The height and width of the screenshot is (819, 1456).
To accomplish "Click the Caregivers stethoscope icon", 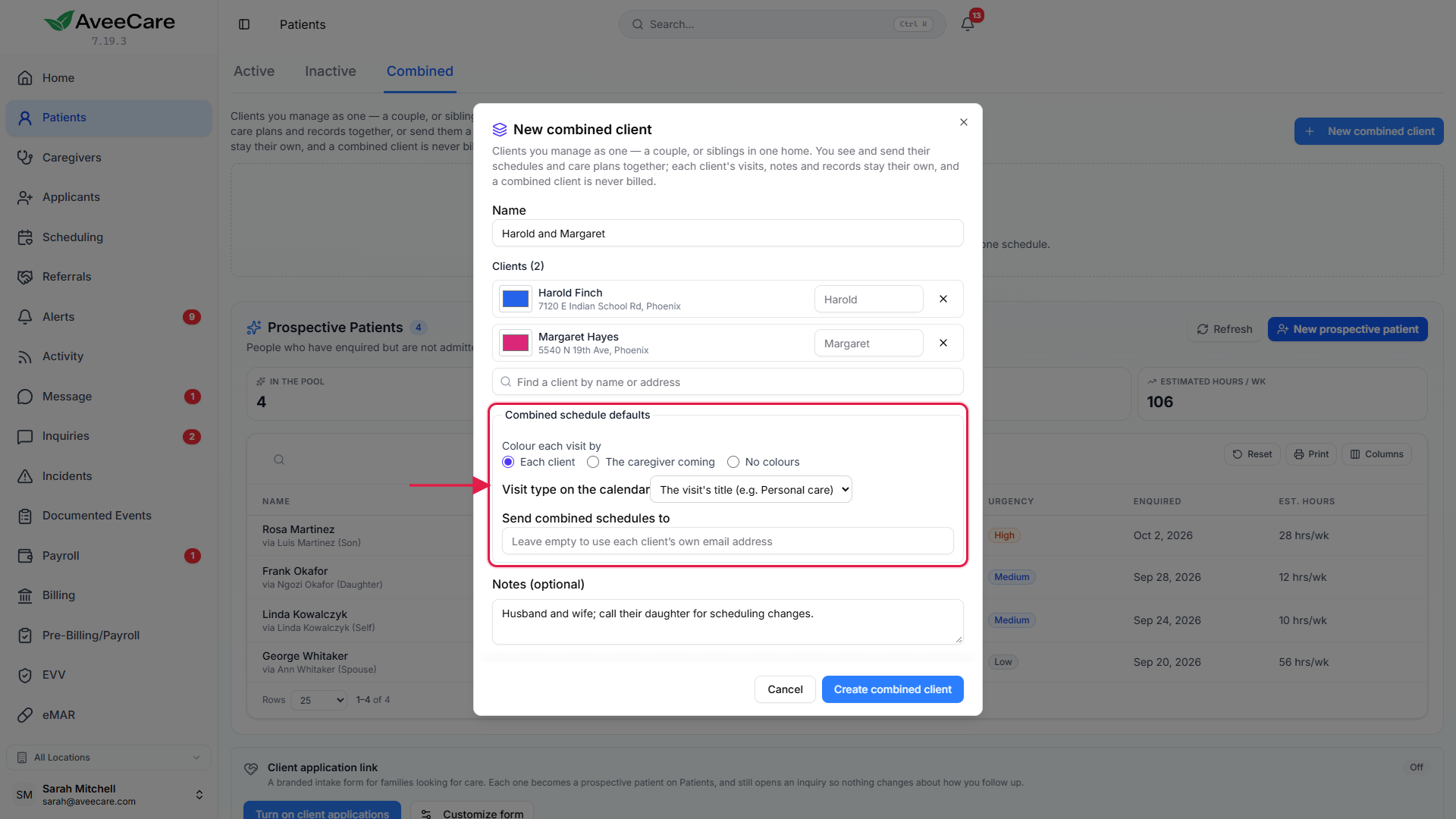I will 25,158.
